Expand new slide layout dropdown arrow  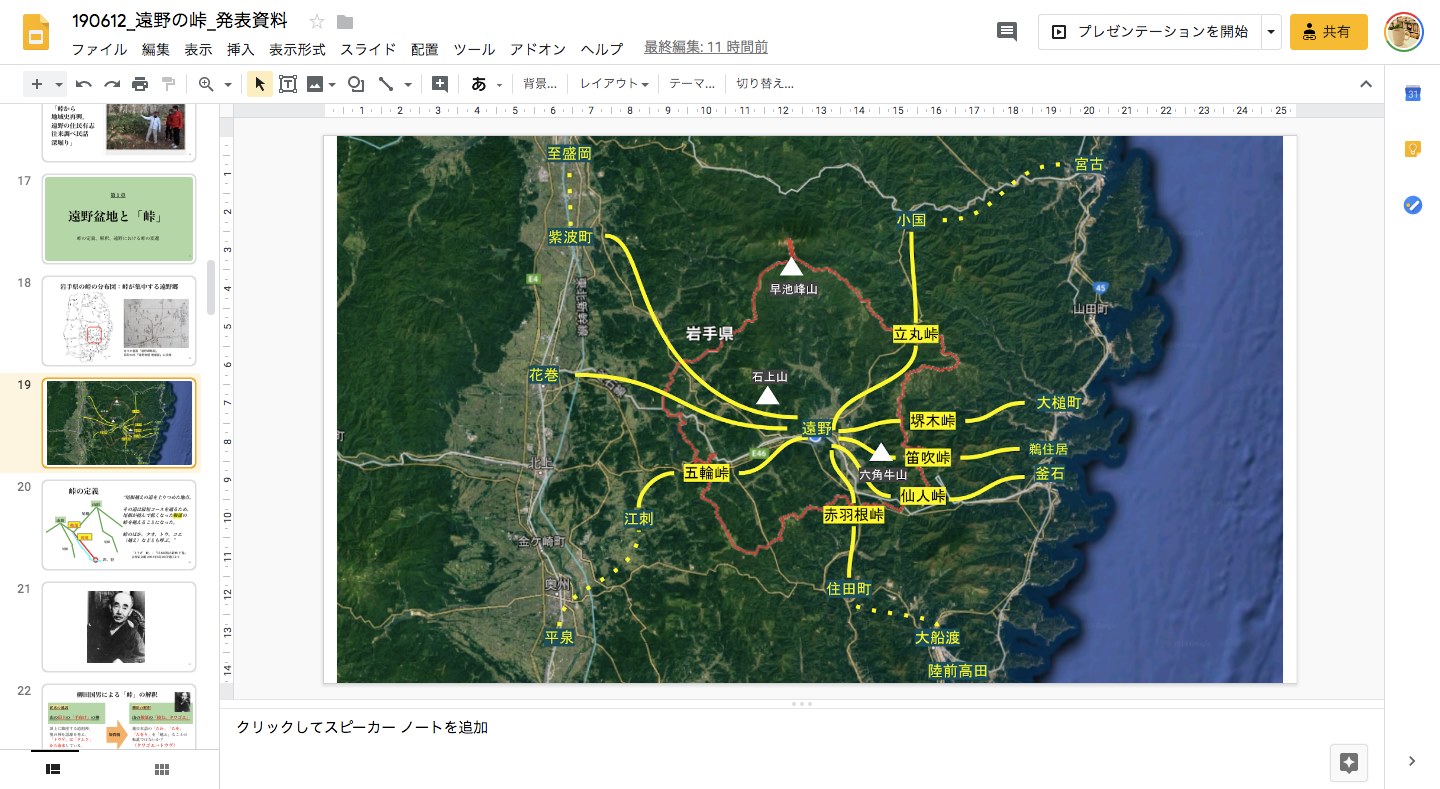point(59,84)
